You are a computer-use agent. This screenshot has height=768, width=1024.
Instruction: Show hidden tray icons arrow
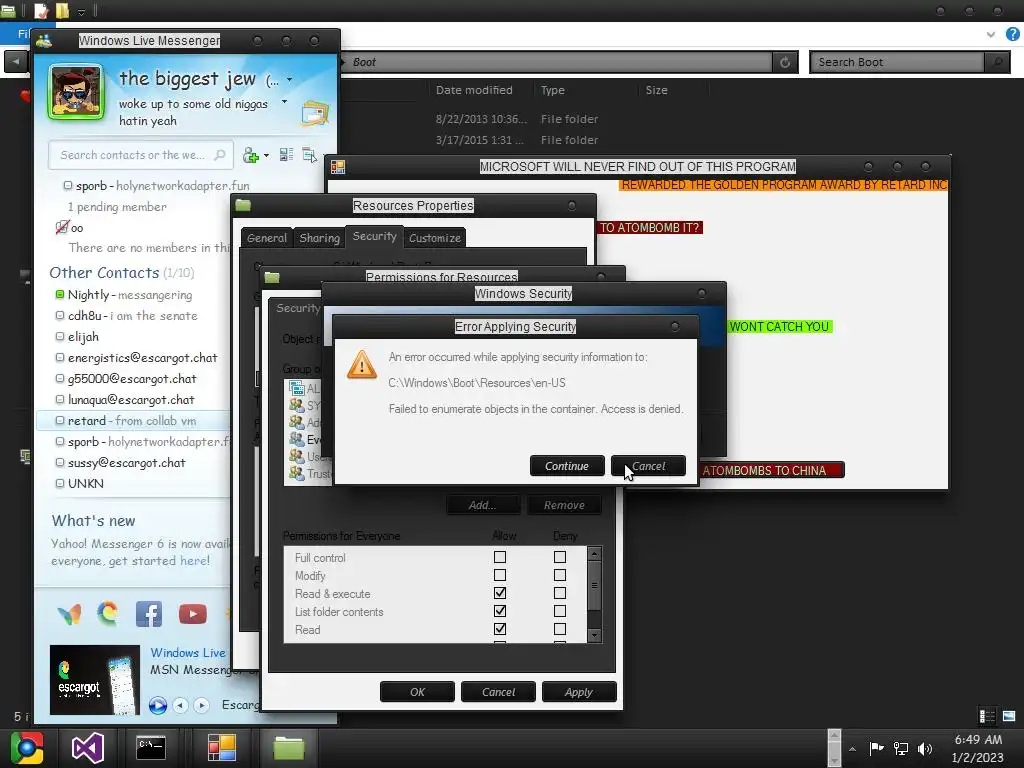click(852, 749)
